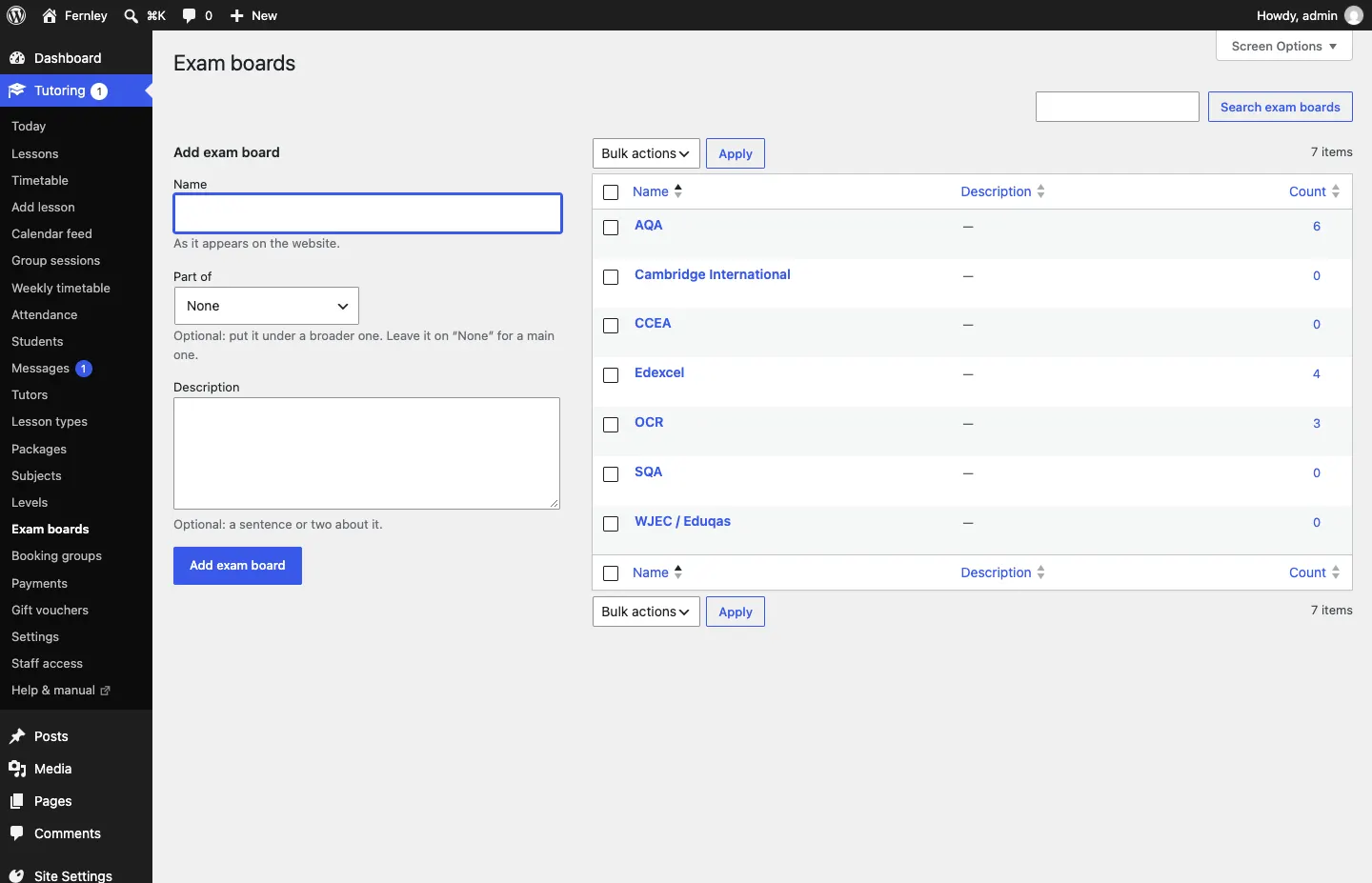
Task: Click the Search exam boards button
Action: 1281,107
